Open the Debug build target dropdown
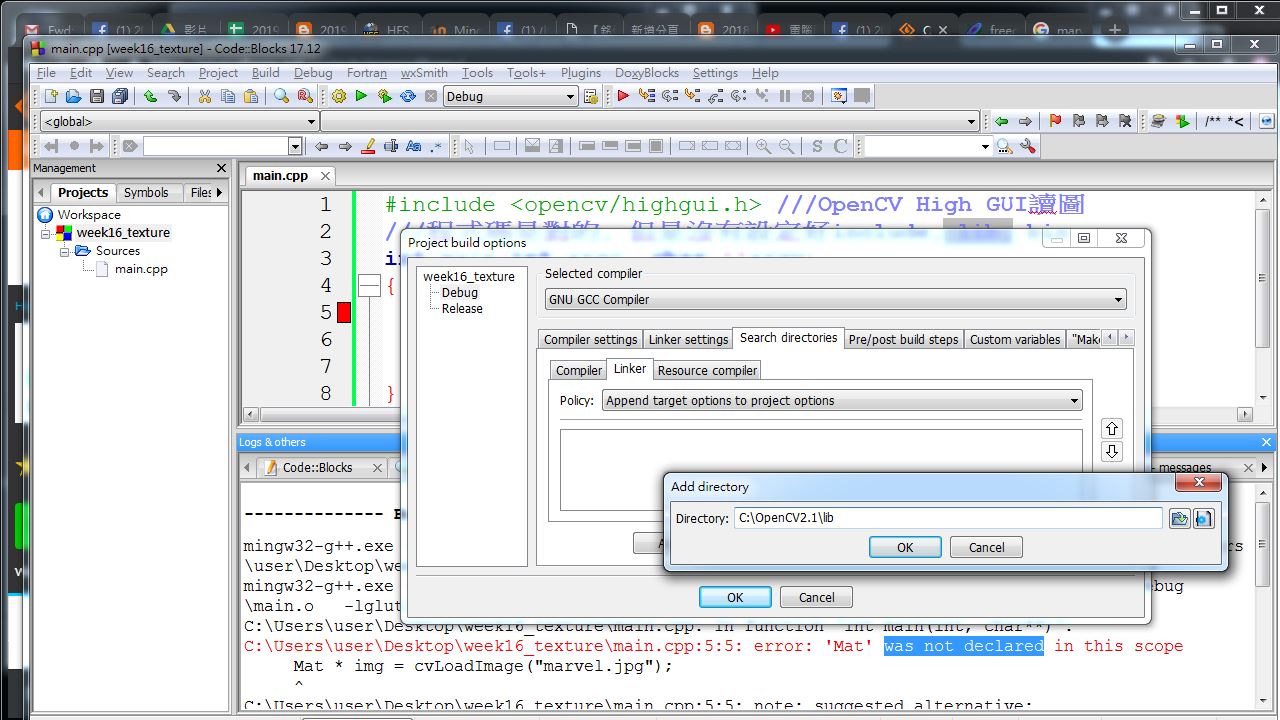Screen dimensions: 1280x720 [571, 96]
